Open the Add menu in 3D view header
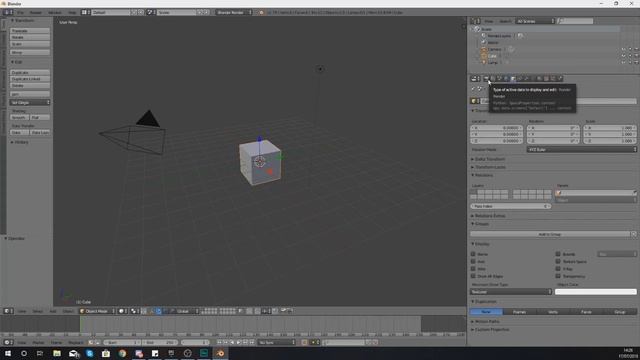The image size is (640, 360). (x=53, y=311)
